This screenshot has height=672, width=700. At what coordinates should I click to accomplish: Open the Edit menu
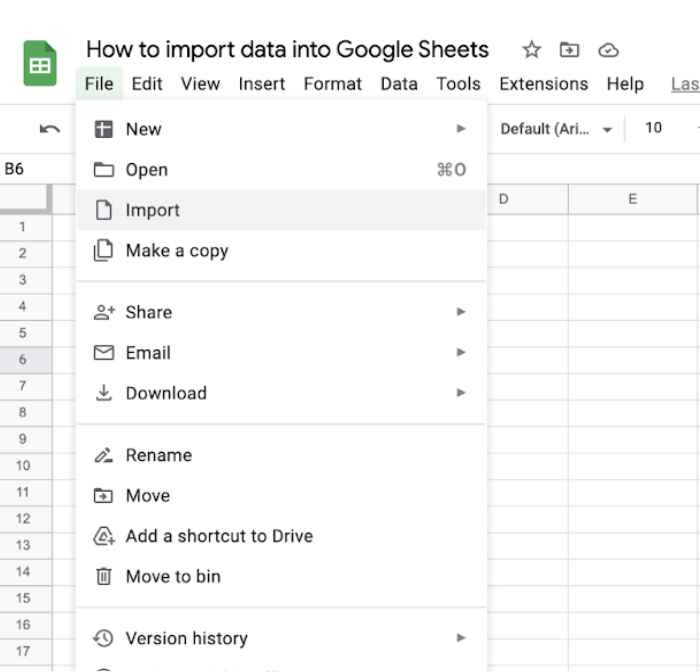pyautogui.click(x=147, y=83)
